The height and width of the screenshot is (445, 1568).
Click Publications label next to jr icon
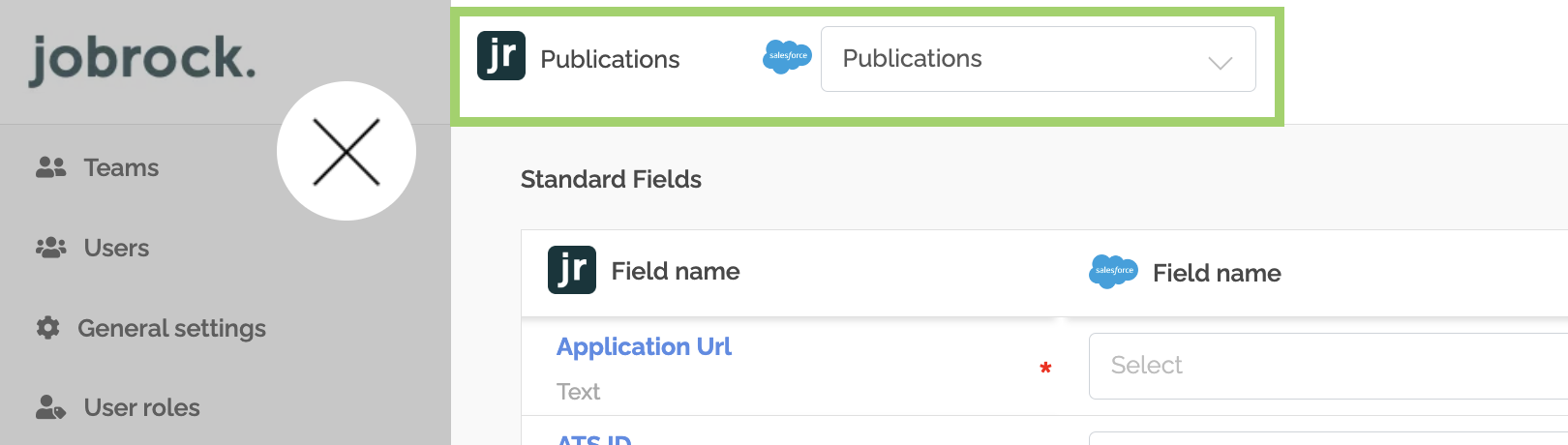point(610,59)
